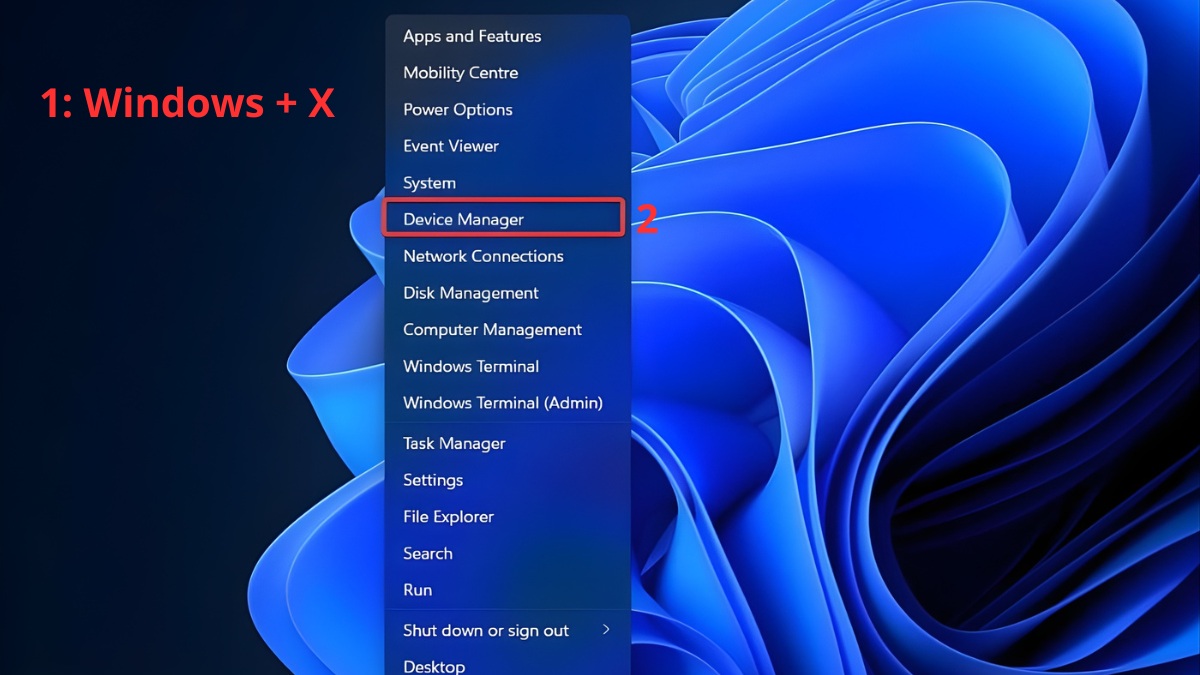Screen dimensions: 1200x675
Task: Select Shut down or sign out
Action: (x=485, y=630)
